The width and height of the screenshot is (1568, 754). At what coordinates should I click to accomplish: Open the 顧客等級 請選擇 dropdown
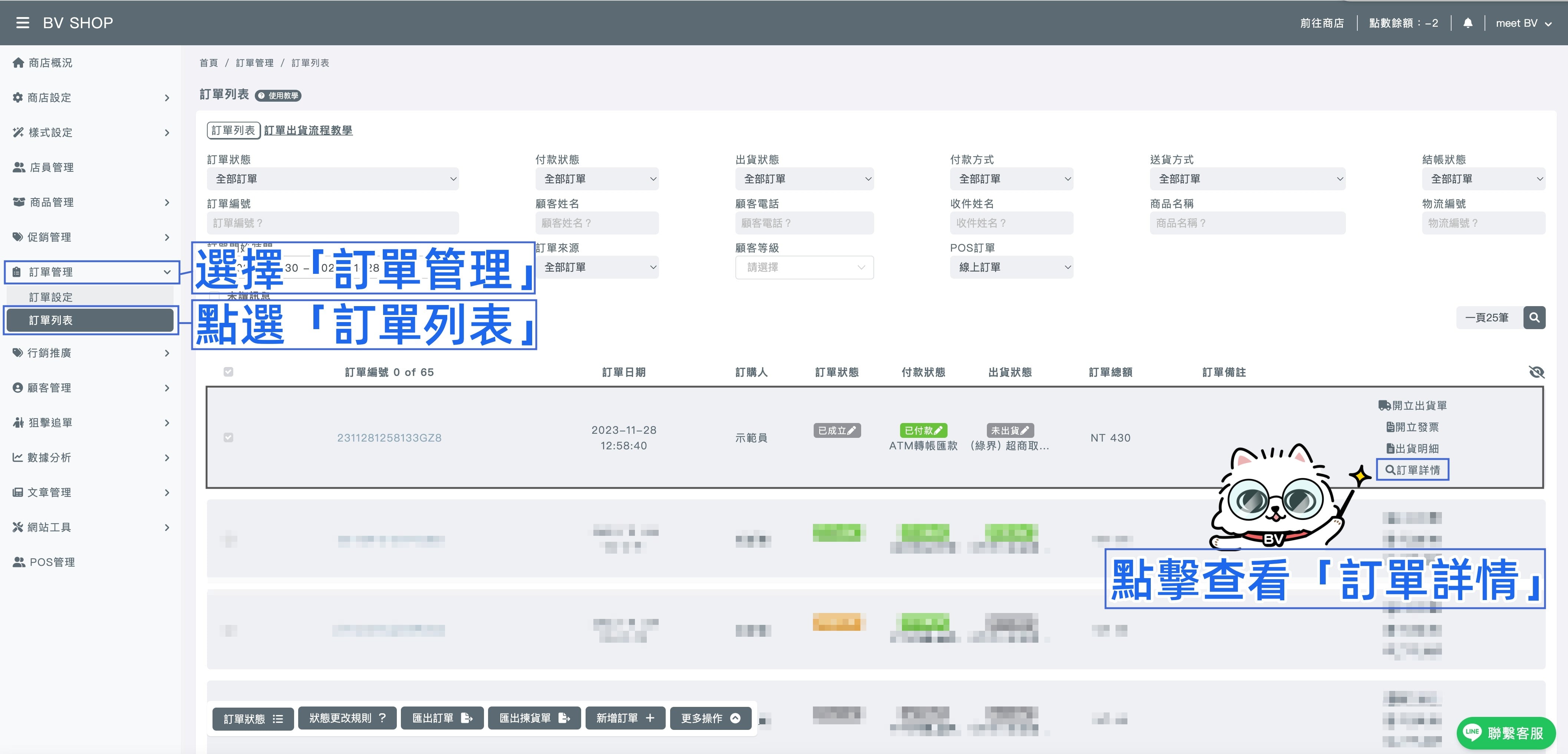pyautogui.click(x=804, y=268)
